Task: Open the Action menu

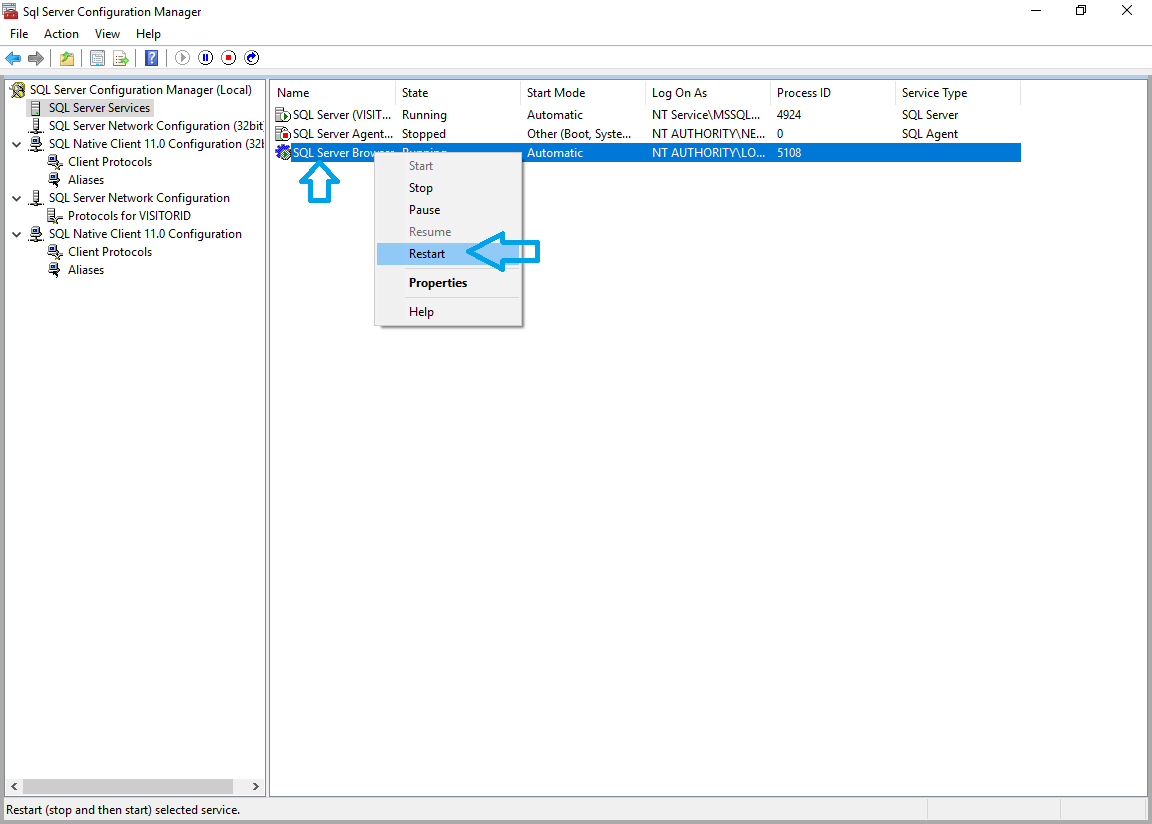Action: 61,34
